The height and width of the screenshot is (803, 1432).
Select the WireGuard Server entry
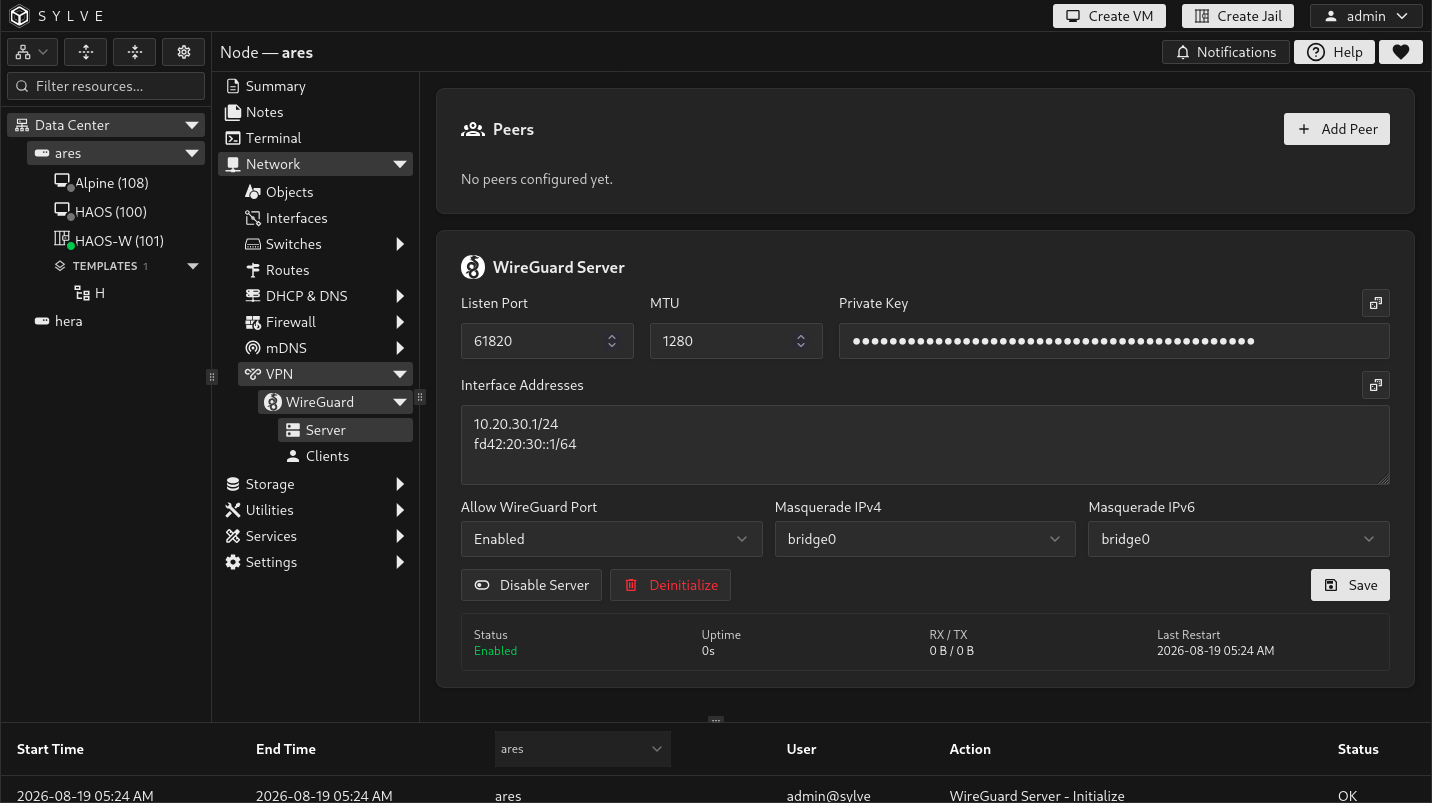pos(345,430)
